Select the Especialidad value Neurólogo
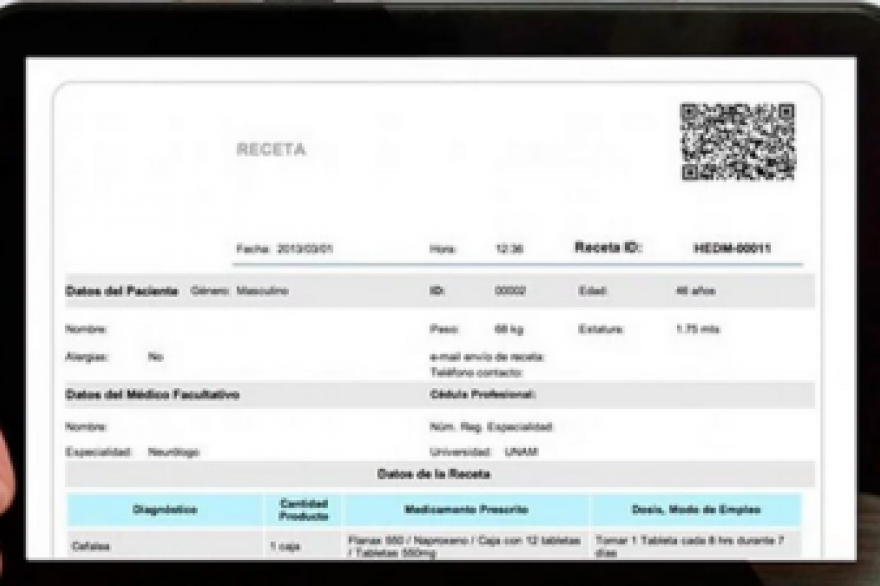Screen dimensions: 880x586 (173, 452)
